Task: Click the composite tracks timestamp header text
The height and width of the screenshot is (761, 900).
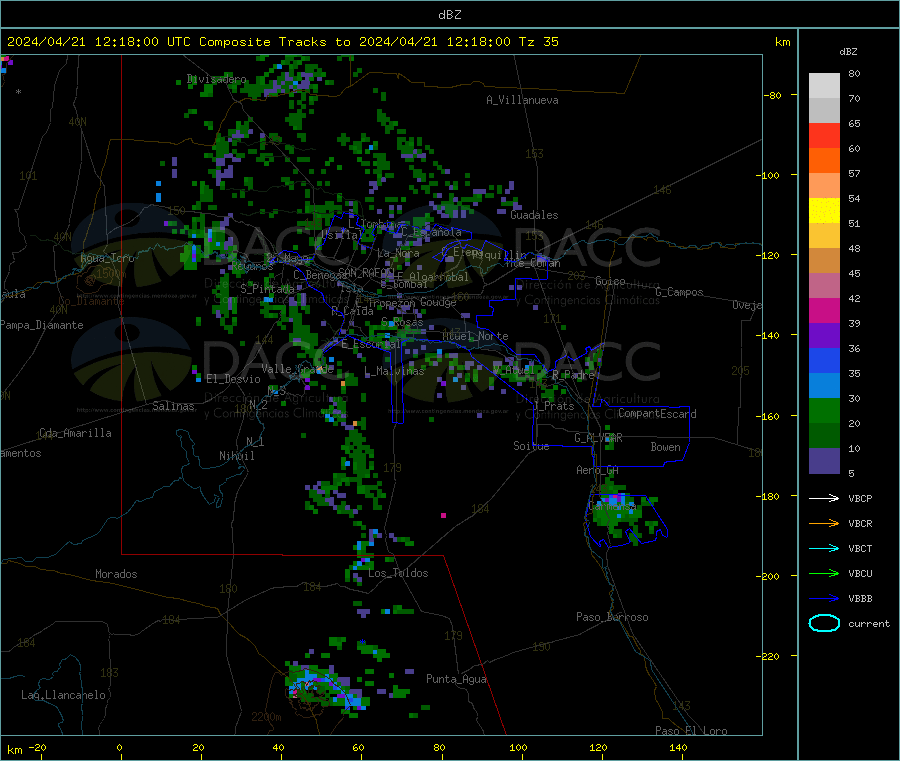Action: point(283,42)
